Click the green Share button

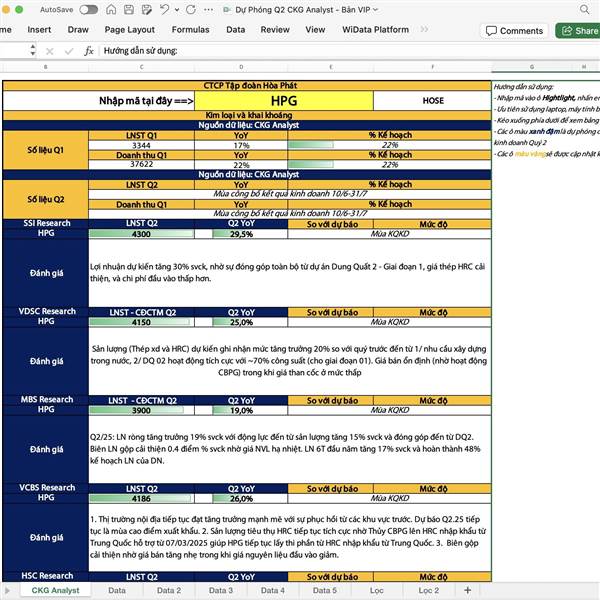[578, 31]
